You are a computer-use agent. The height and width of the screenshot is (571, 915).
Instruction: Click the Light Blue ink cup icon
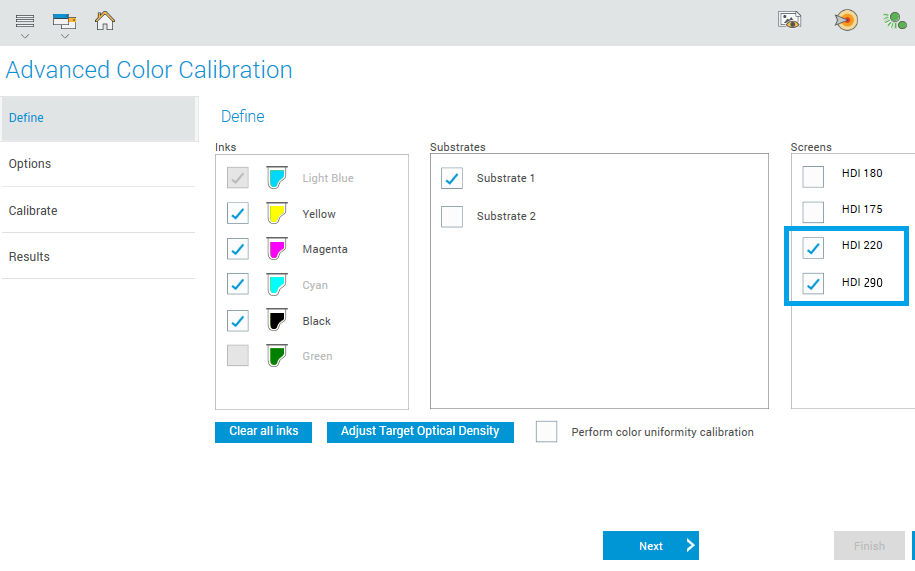(x=277, y=177)
